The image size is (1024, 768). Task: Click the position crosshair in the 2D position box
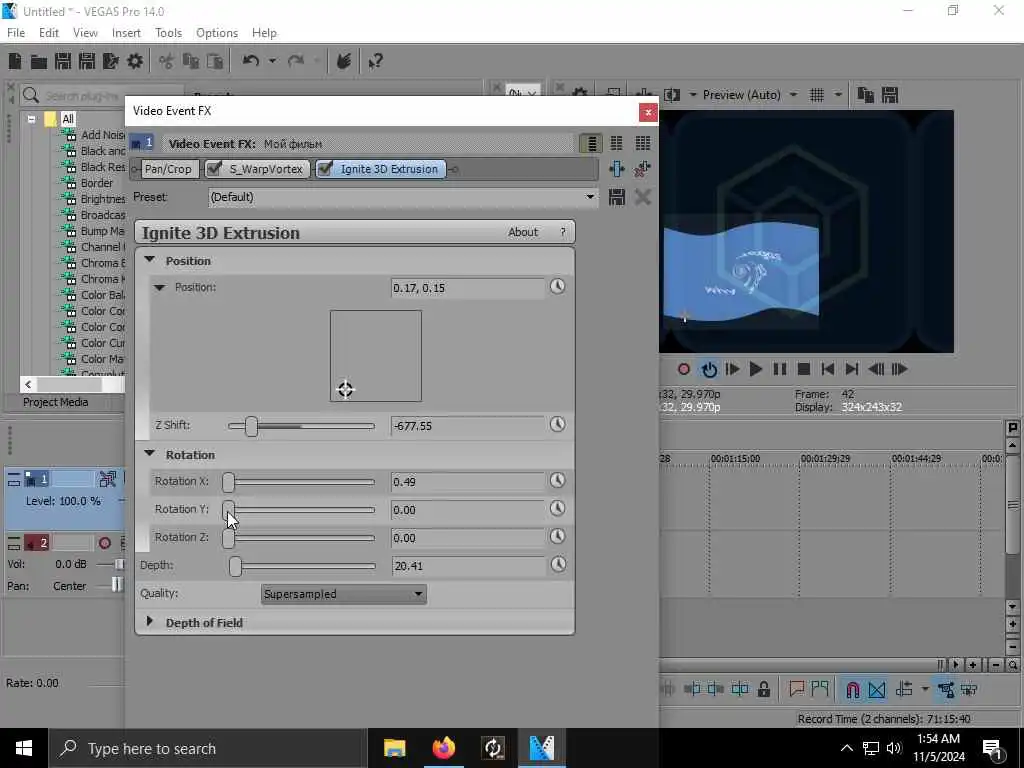coord(345,389)
